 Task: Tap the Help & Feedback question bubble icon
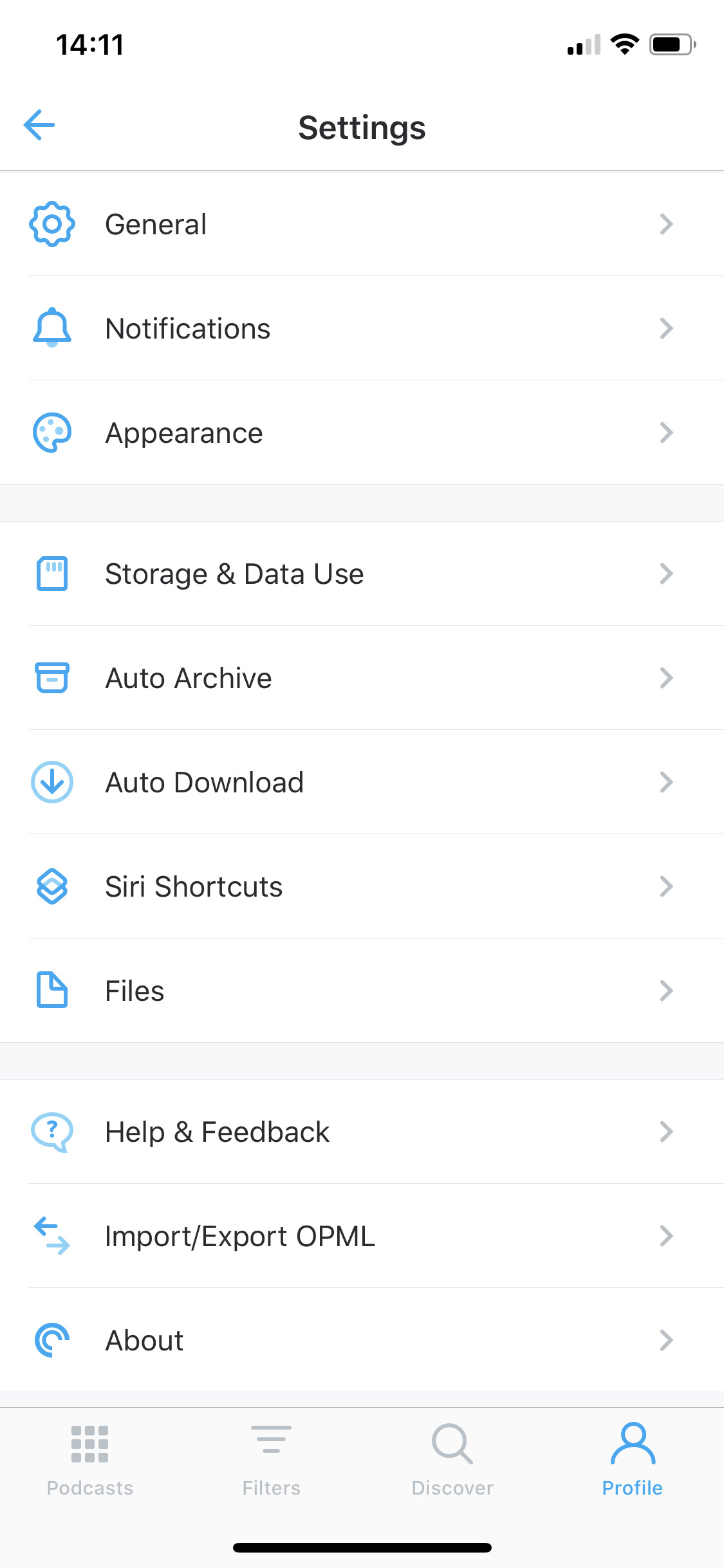tap(52, 1132)
